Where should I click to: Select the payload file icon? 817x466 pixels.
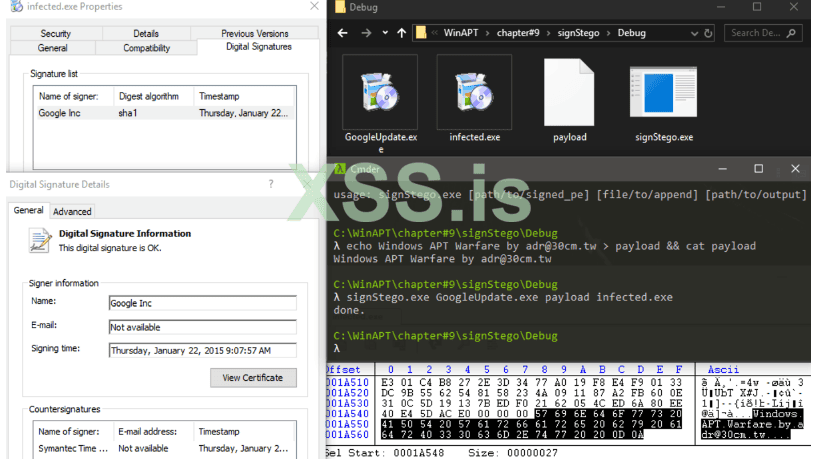[x=569, y=92]
